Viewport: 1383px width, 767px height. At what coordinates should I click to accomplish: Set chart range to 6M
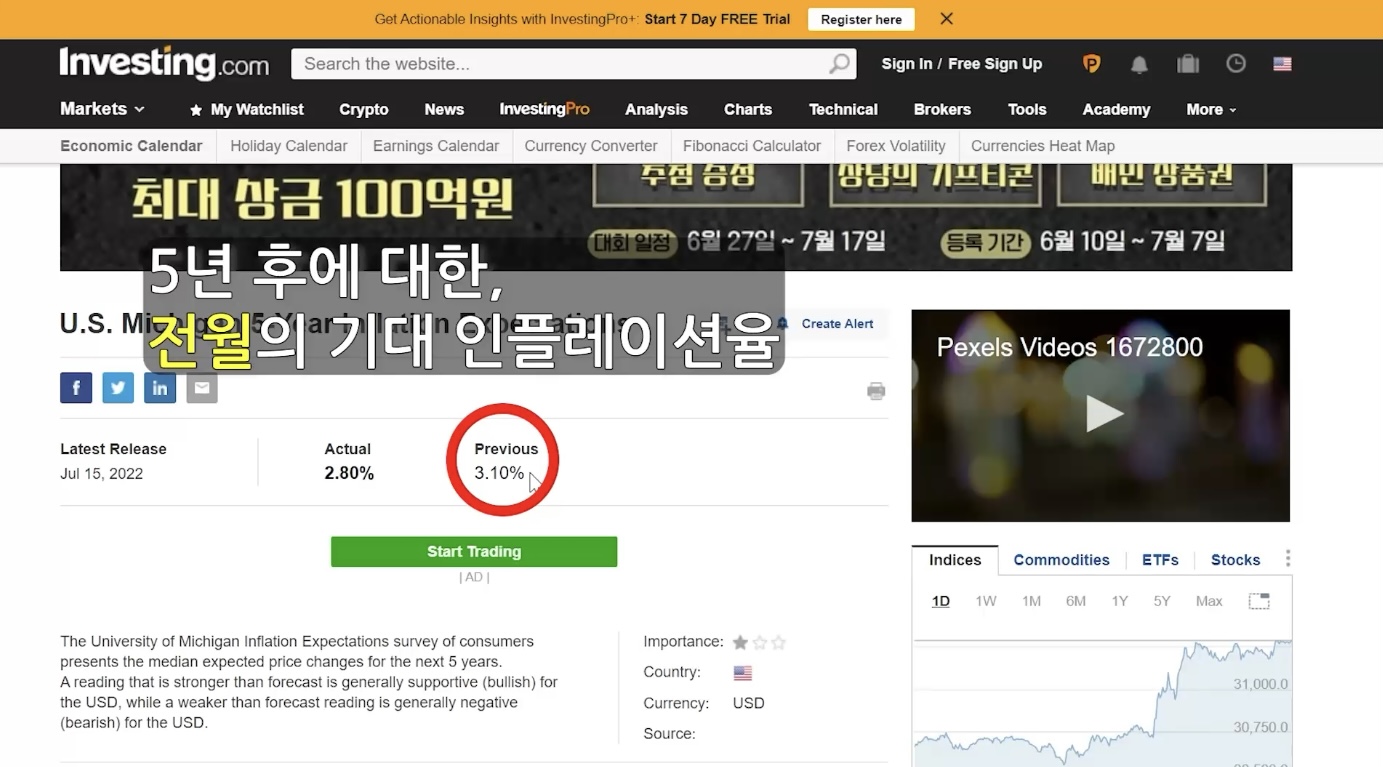1076,601
